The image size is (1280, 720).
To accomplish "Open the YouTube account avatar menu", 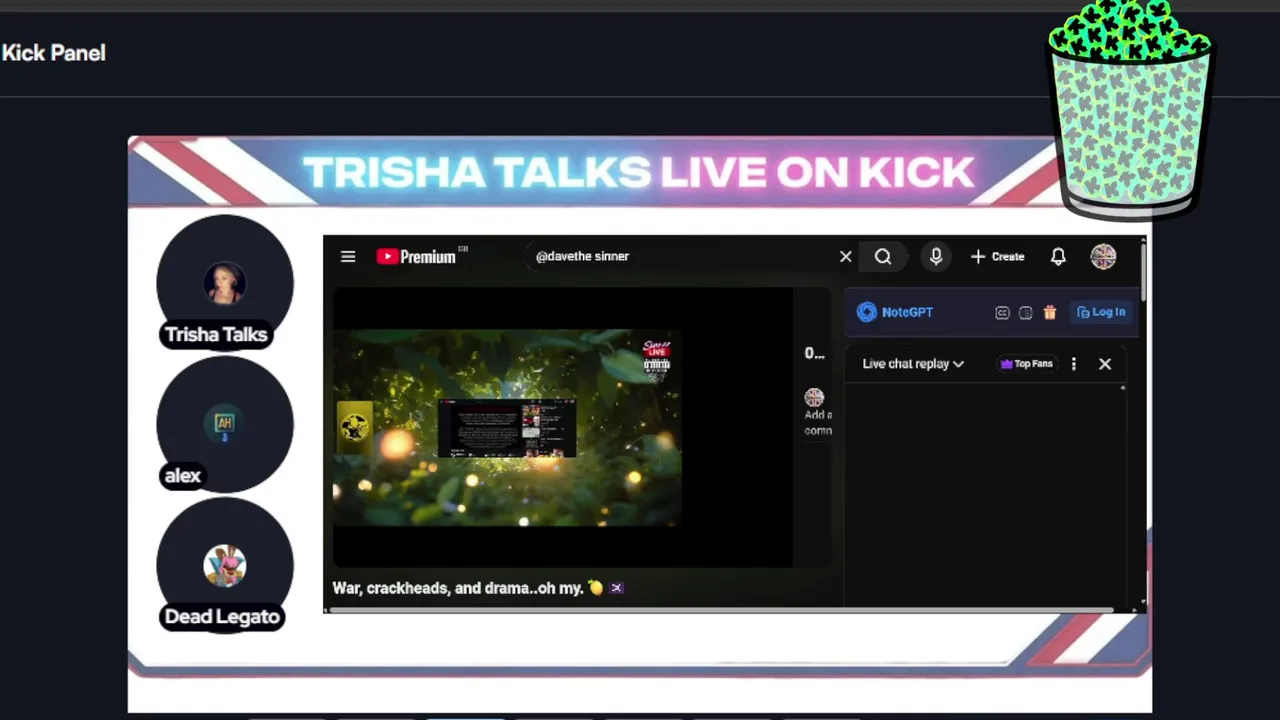I will point(1103,257).
